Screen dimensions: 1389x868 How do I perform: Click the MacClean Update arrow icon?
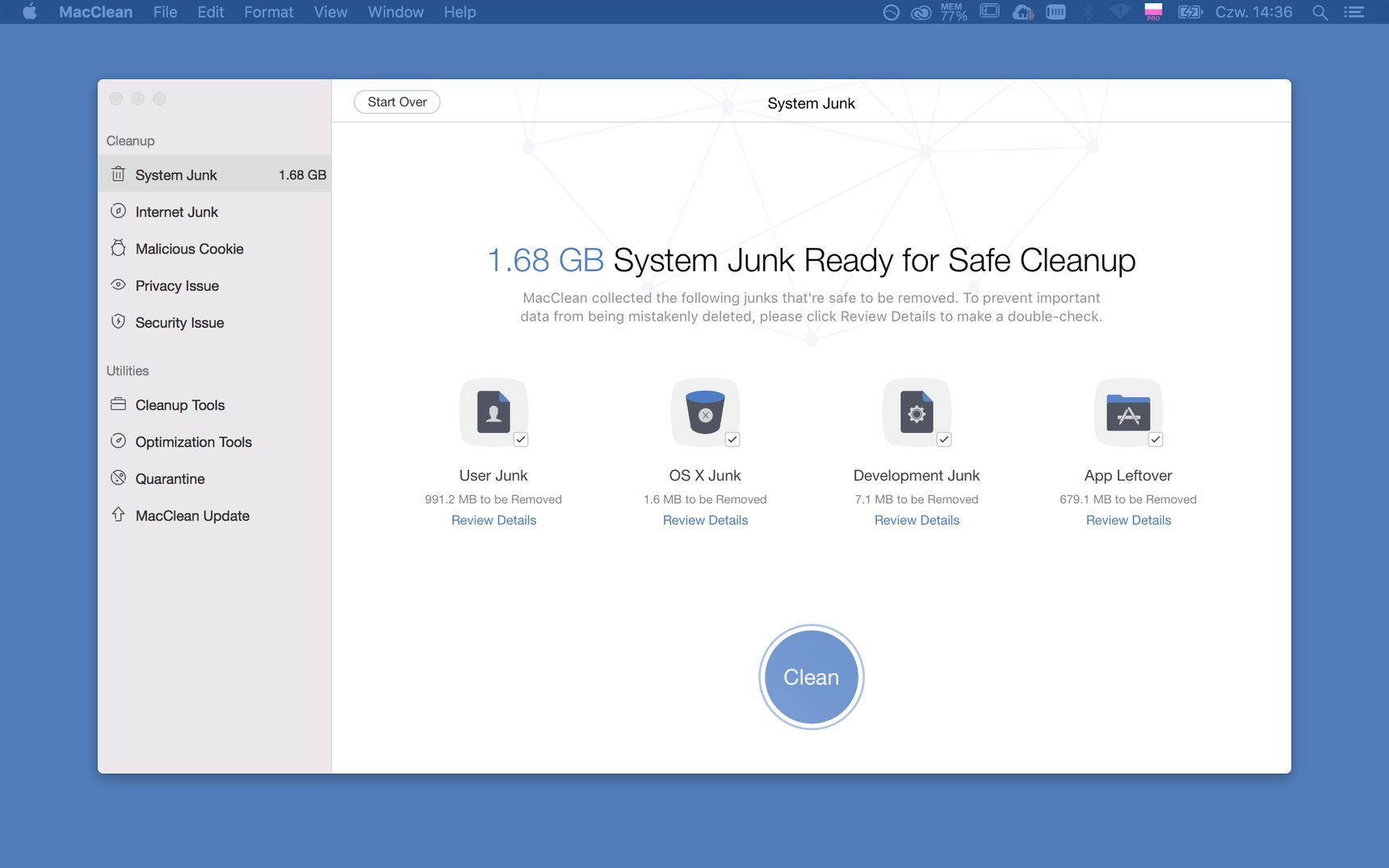point(118,514)
